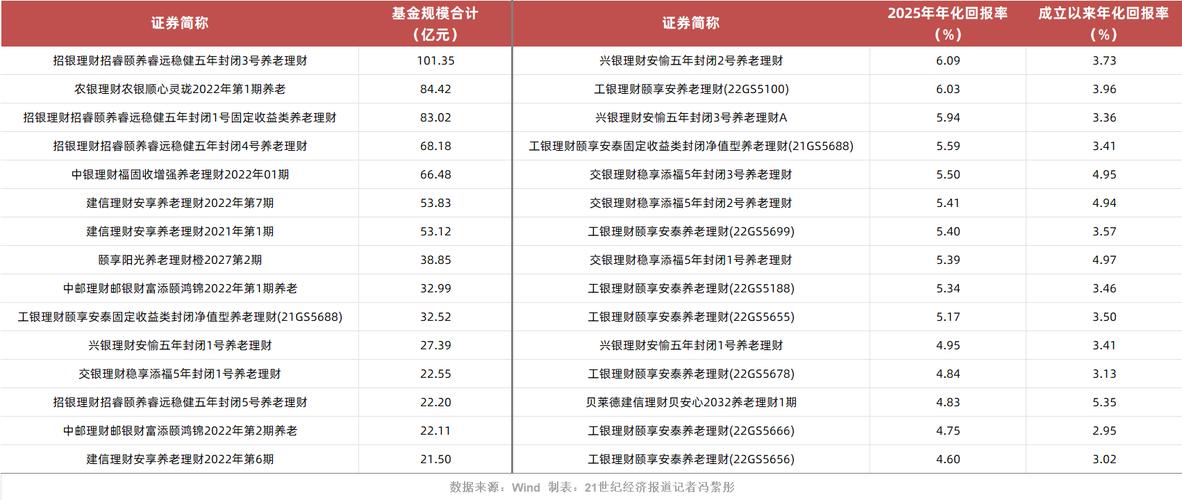Screen dimensions: 1182x500
Task: Click the value 32.99
Action: (x=435, y=289)
